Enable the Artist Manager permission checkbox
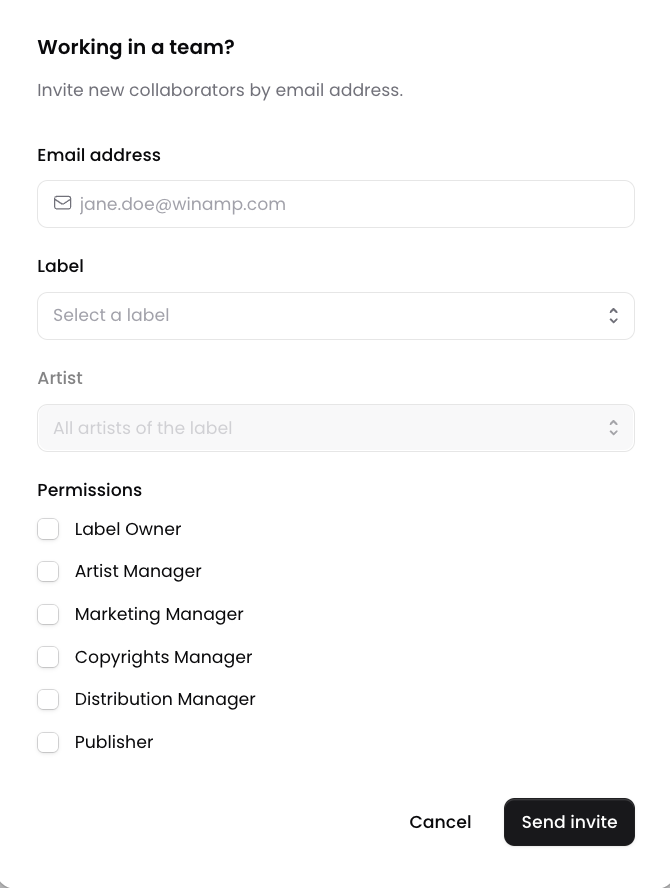This screenshot has height=888, width=670. click(48, 571)
